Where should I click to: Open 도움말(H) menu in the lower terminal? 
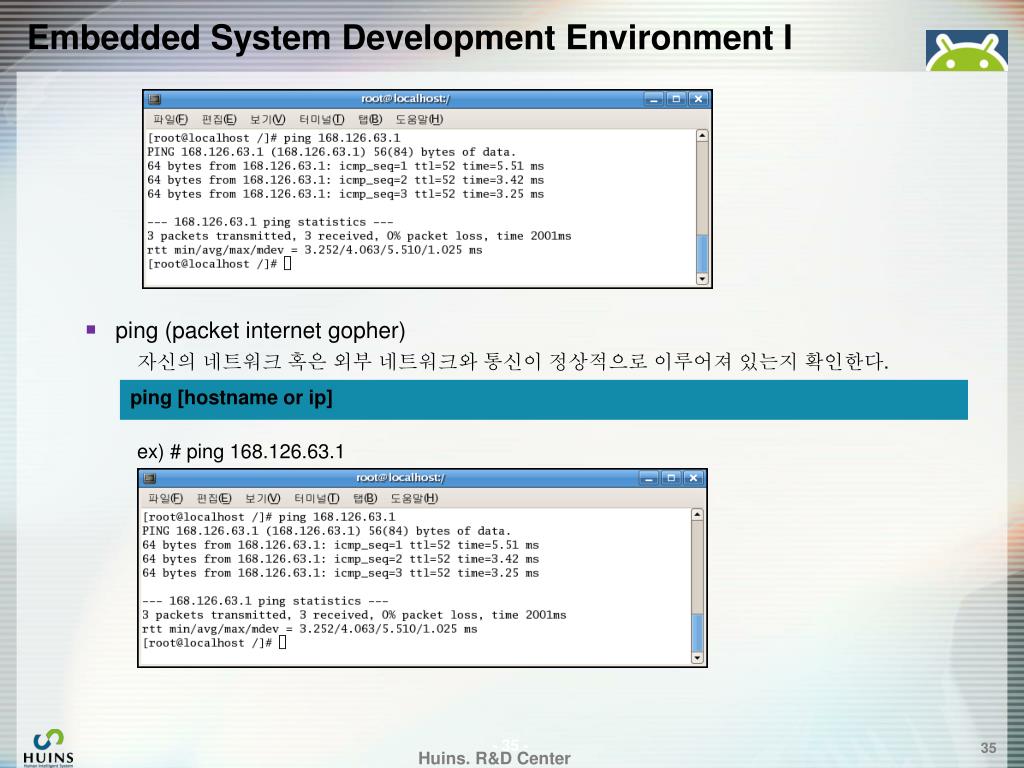click(x=414, y=499)
